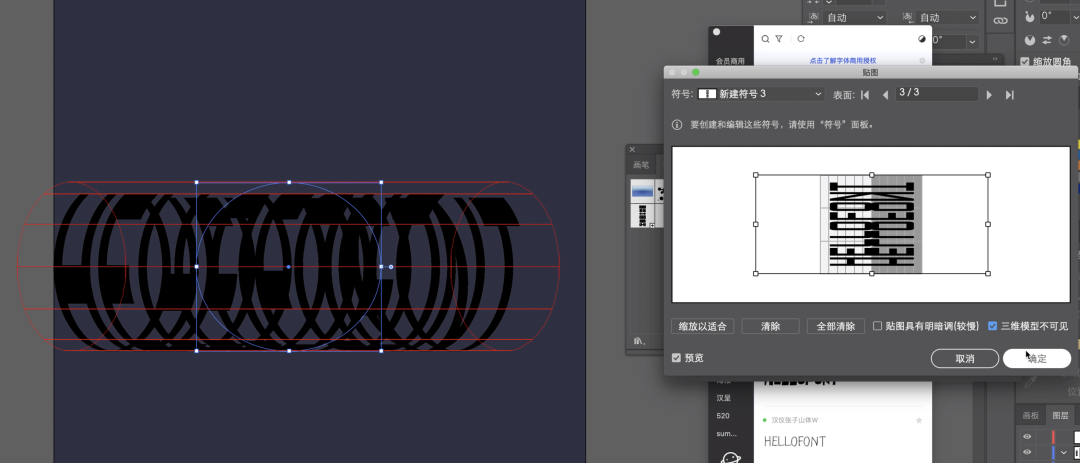Switch to the 画板 tab

(1029, 415)
